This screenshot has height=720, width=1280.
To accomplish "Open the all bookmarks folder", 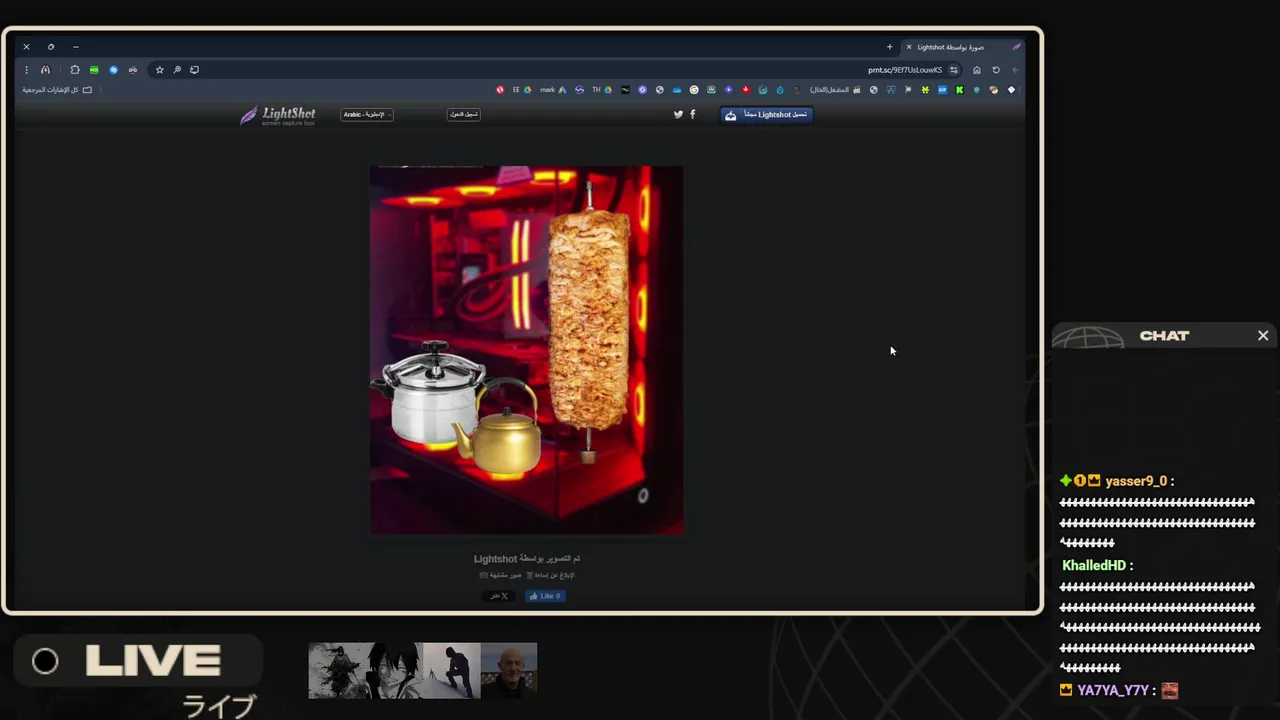I will pyautogui.click(x=57, y=90).
